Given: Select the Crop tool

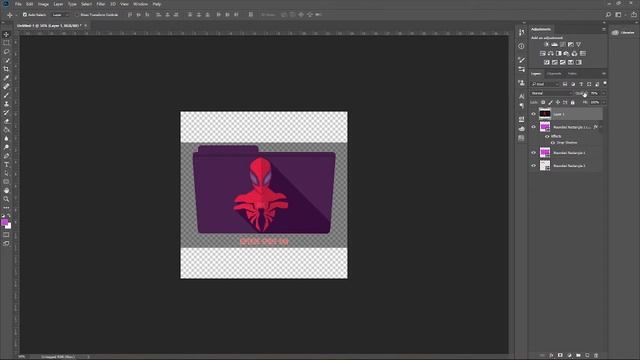Looking at the screenshot, I should point(6,69).
